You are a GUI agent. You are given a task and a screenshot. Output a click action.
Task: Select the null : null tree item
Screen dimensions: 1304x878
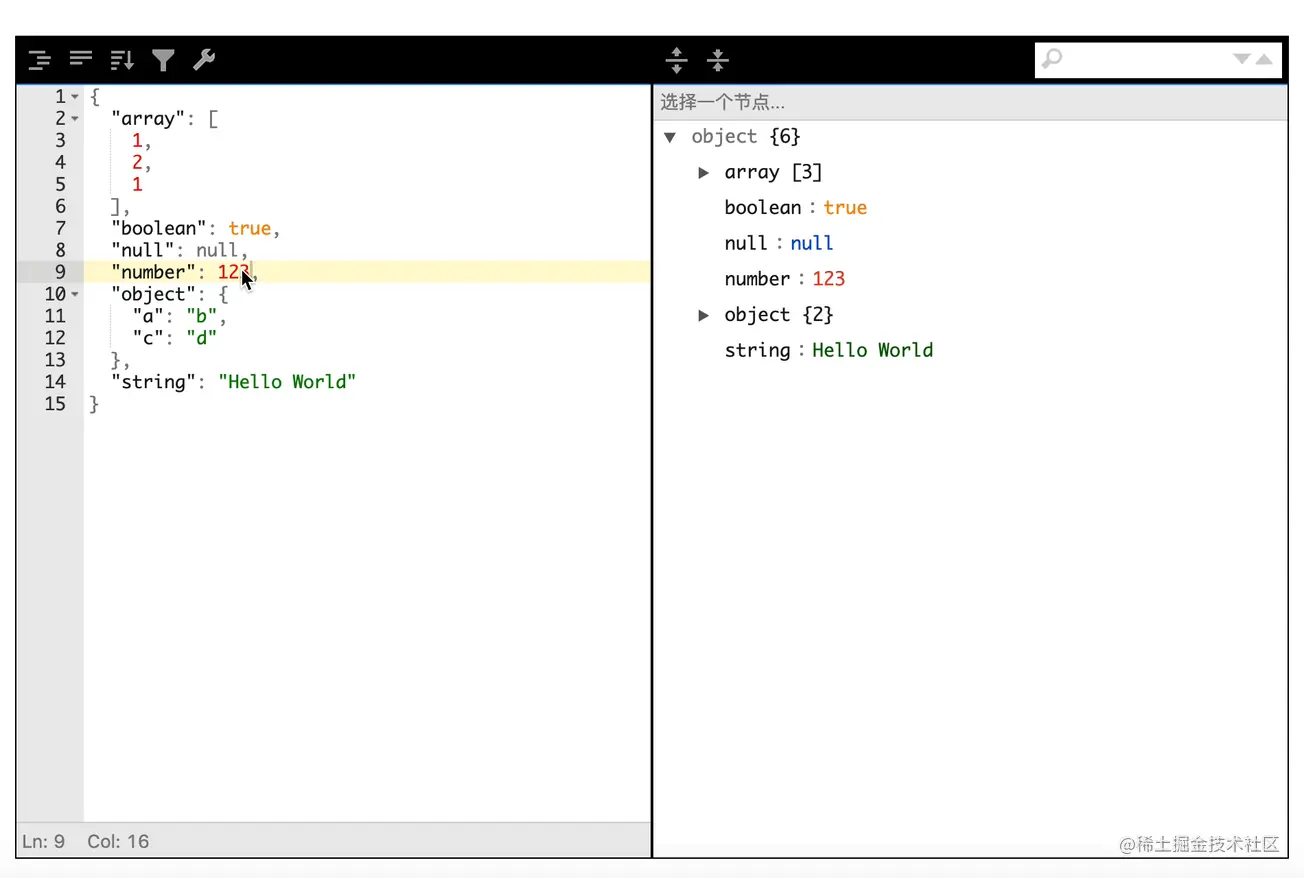click(778, 243)
